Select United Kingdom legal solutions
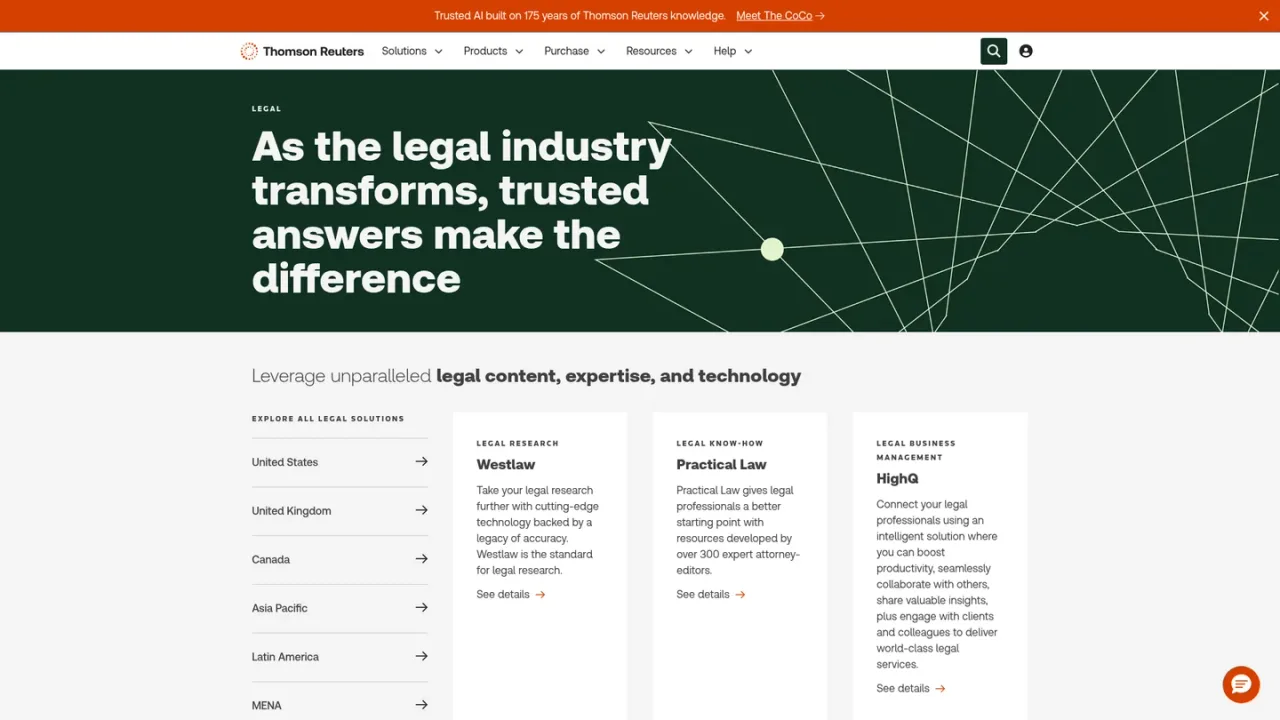 click(340, 510)
